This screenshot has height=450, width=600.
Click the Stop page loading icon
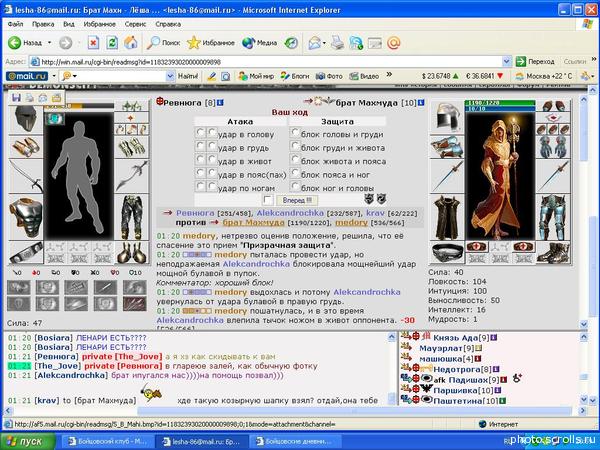click(x=93, y=42)
